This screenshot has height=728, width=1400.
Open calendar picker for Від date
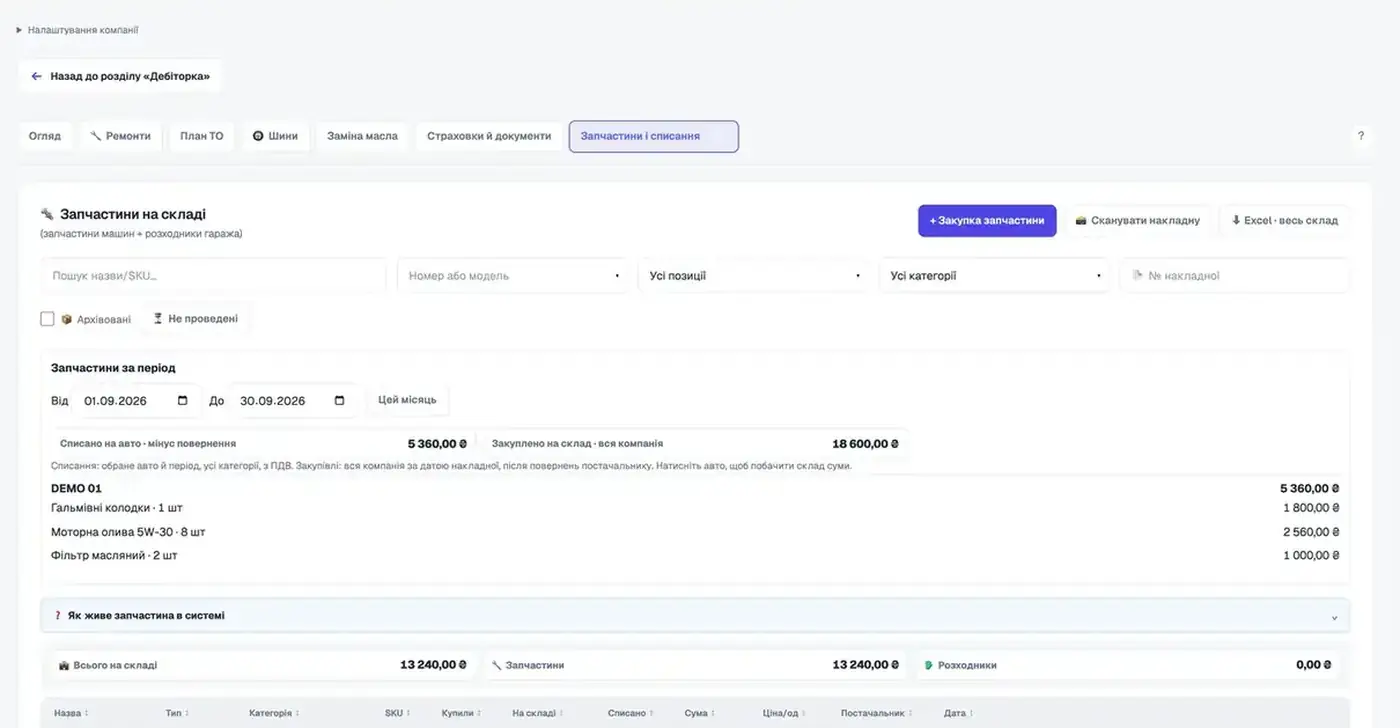(x=182, y=401)
